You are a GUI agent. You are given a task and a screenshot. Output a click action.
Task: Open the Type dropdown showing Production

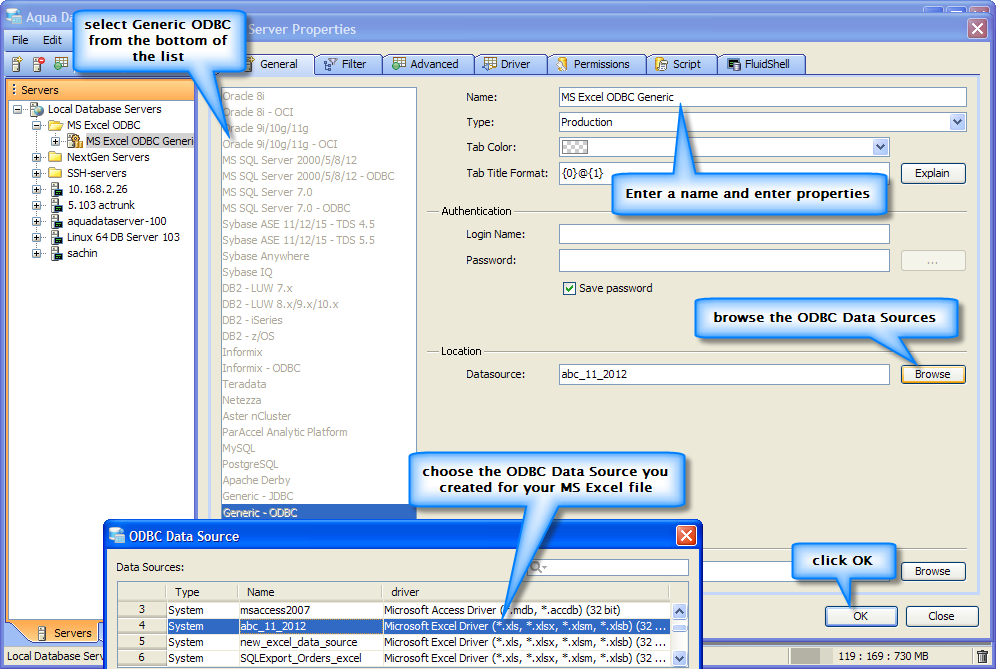(x=957, y=122)
